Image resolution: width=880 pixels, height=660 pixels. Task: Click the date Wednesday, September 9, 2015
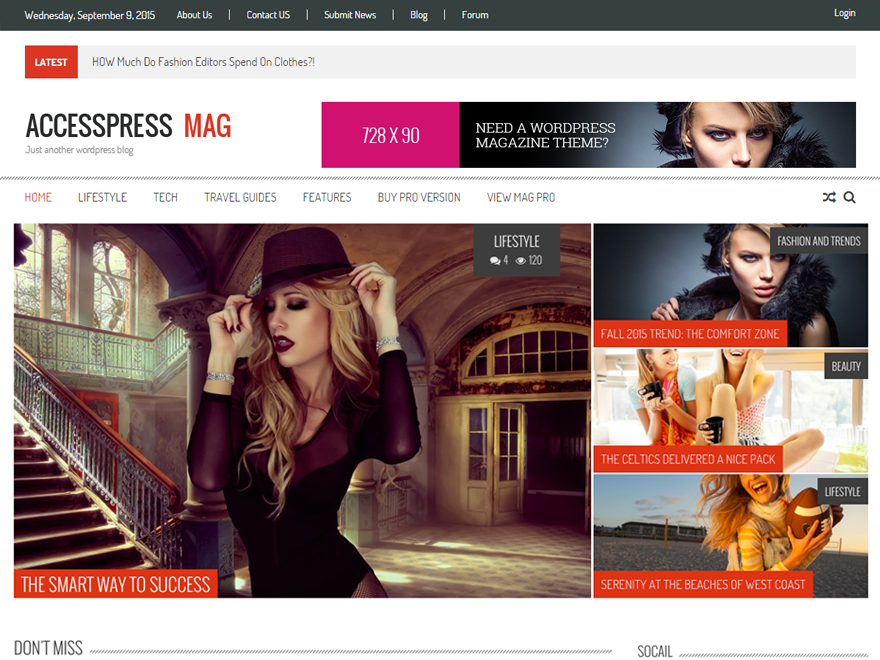click(x=90, y=15)
